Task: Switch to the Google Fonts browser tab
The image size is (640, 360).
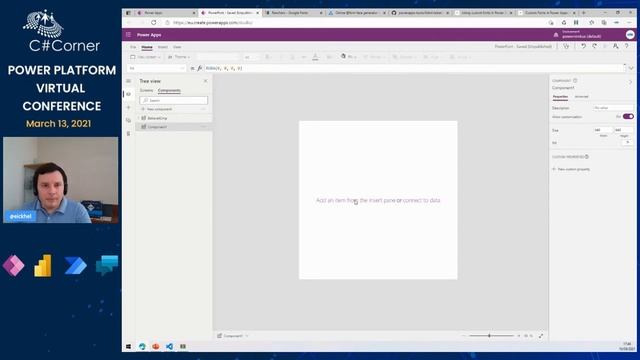Action: pos(293,13)
